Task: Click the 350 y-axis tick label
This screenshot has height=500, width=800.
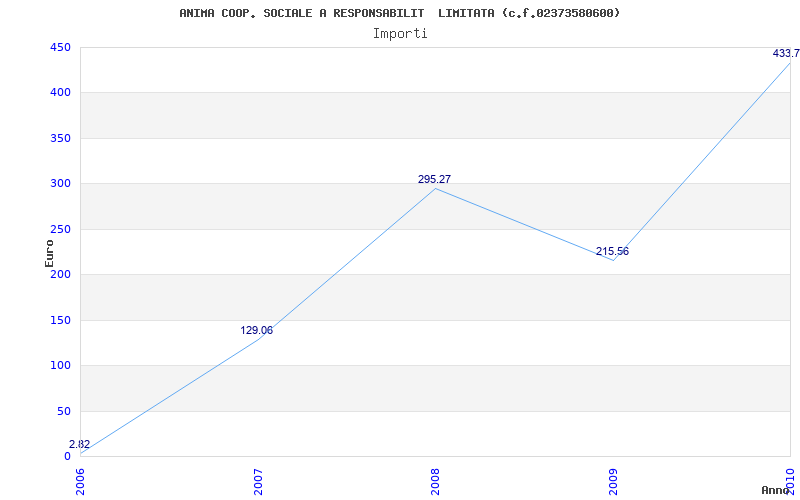Action: tap(60, 138)
